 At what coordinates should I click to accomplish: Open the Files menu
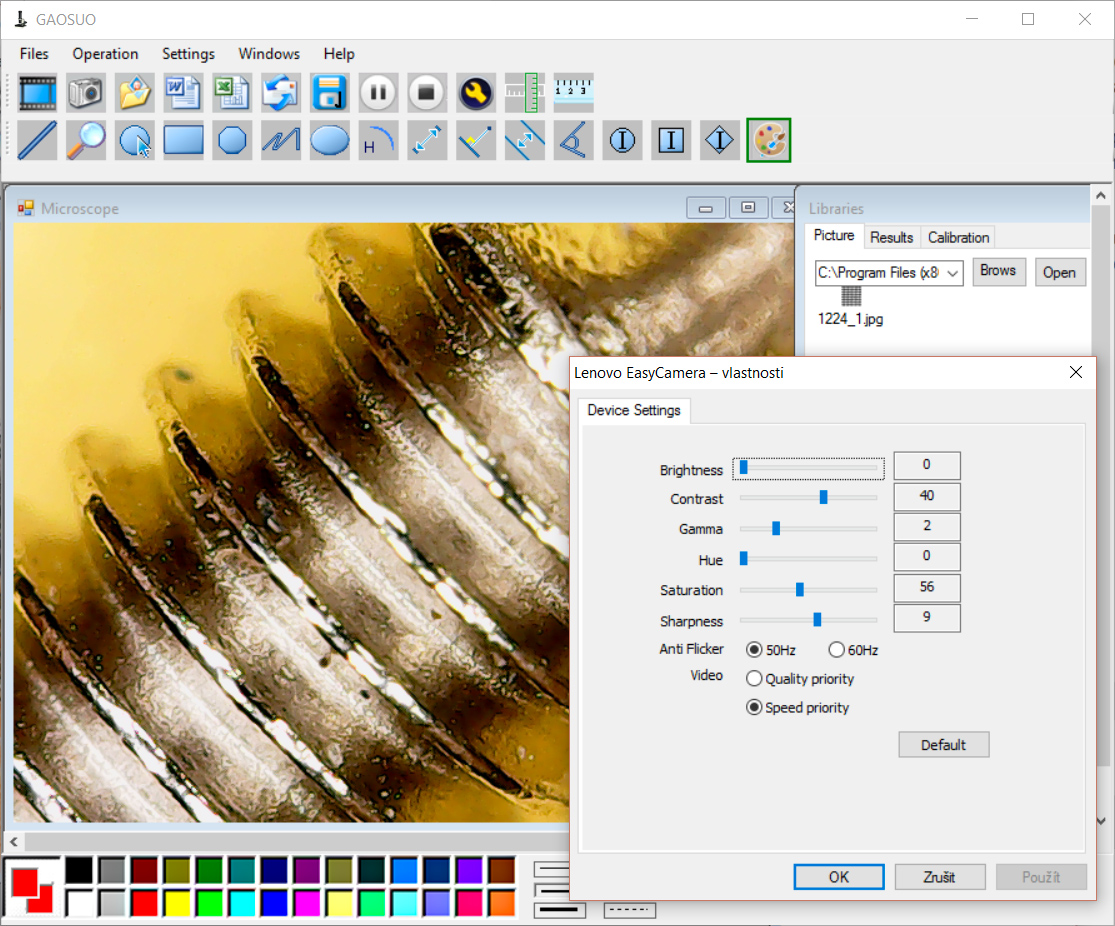click(34, 54)
